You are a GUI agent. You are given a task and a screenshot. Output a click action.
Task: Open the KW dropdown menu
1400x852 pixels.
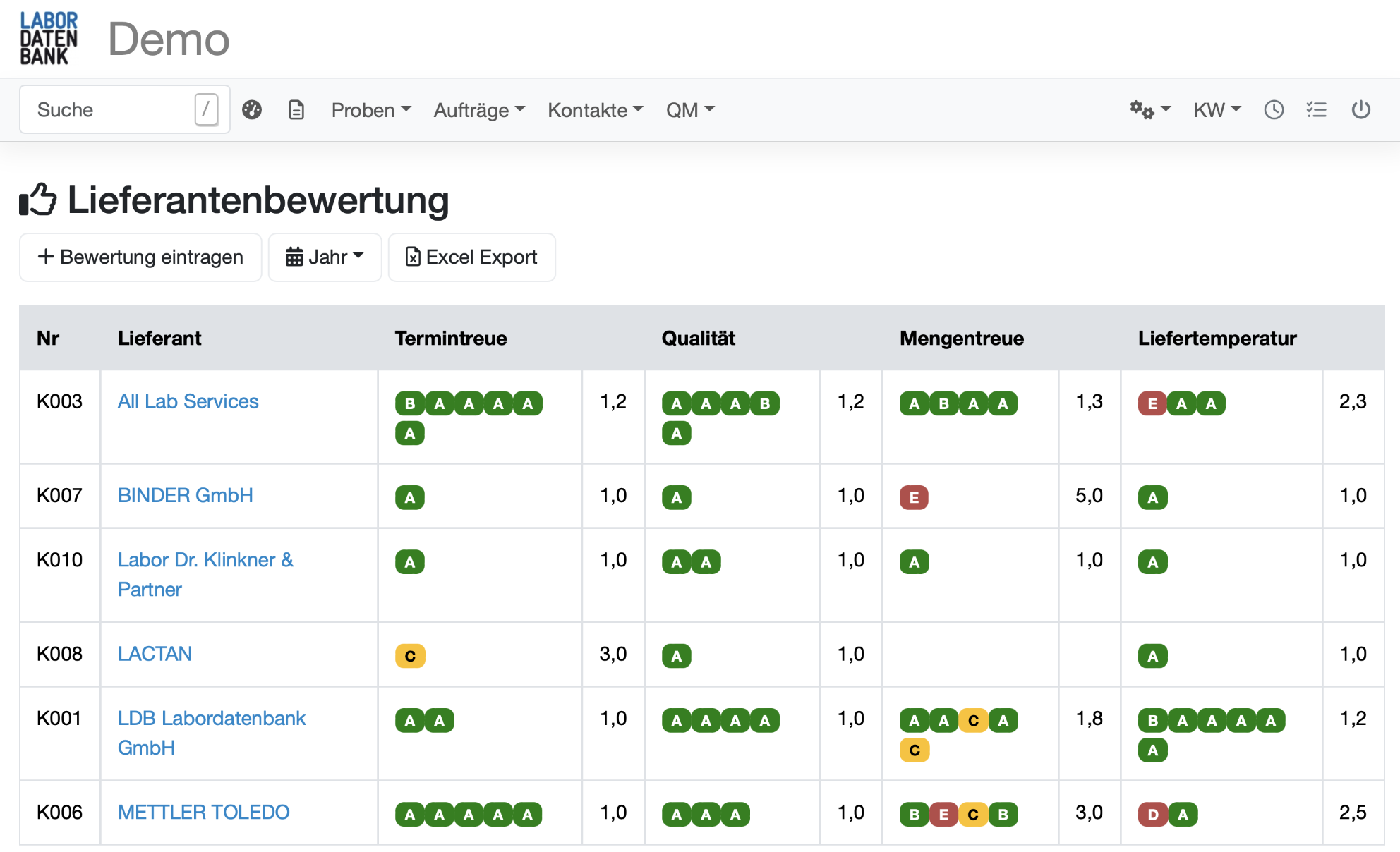pyautogui.click(x=1217, y=110)
